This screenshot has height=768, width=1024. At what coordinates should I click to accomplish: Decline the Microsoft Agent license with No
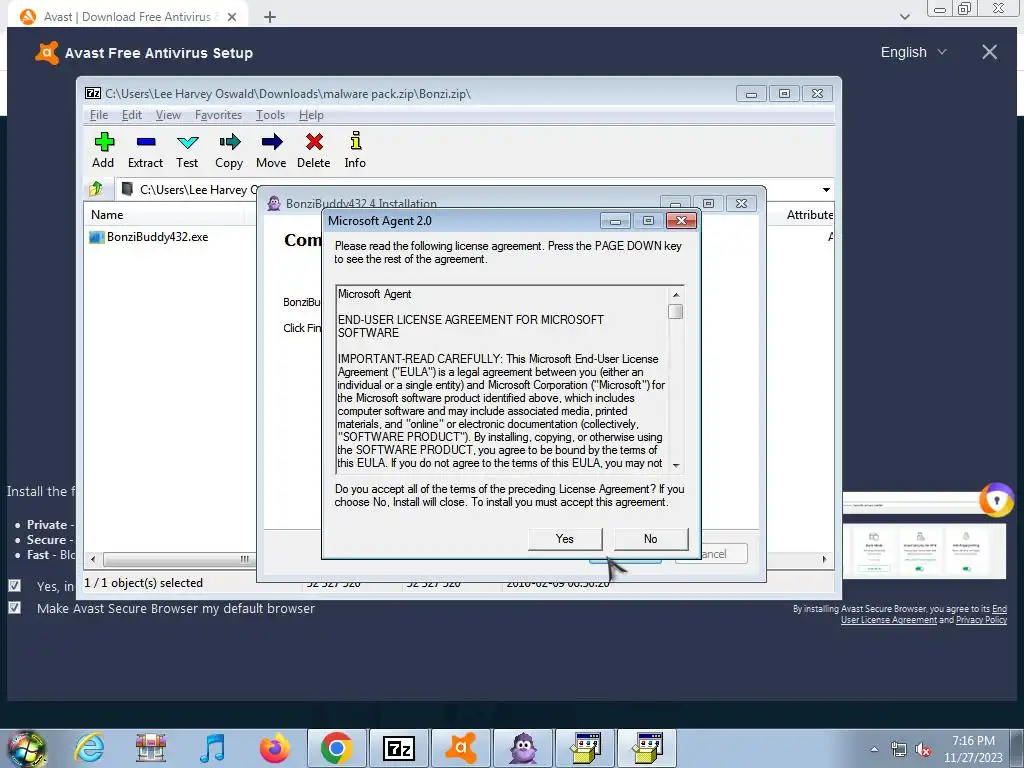pos(650,539)
